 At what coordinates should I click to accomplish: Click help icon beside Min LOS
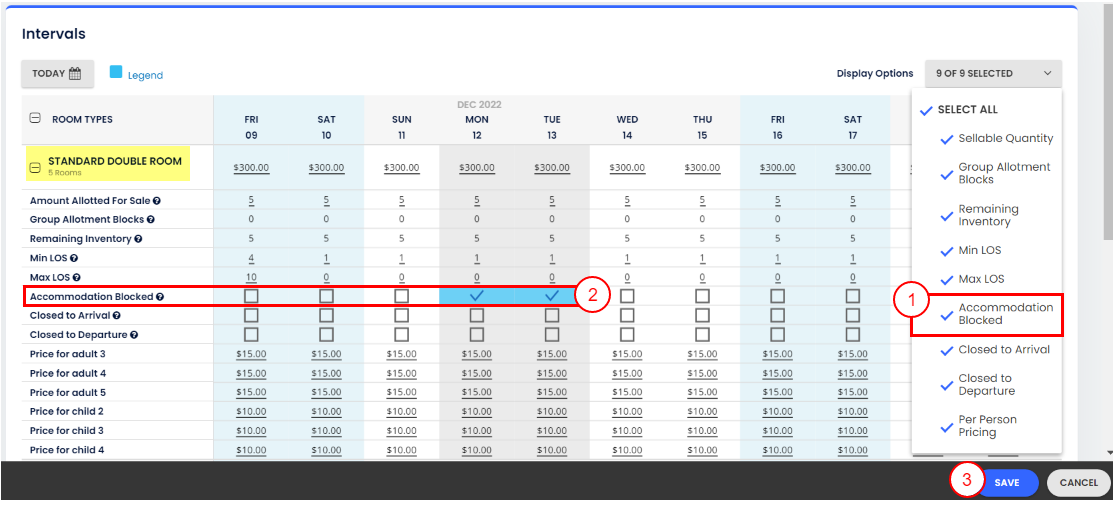(74, 259)
